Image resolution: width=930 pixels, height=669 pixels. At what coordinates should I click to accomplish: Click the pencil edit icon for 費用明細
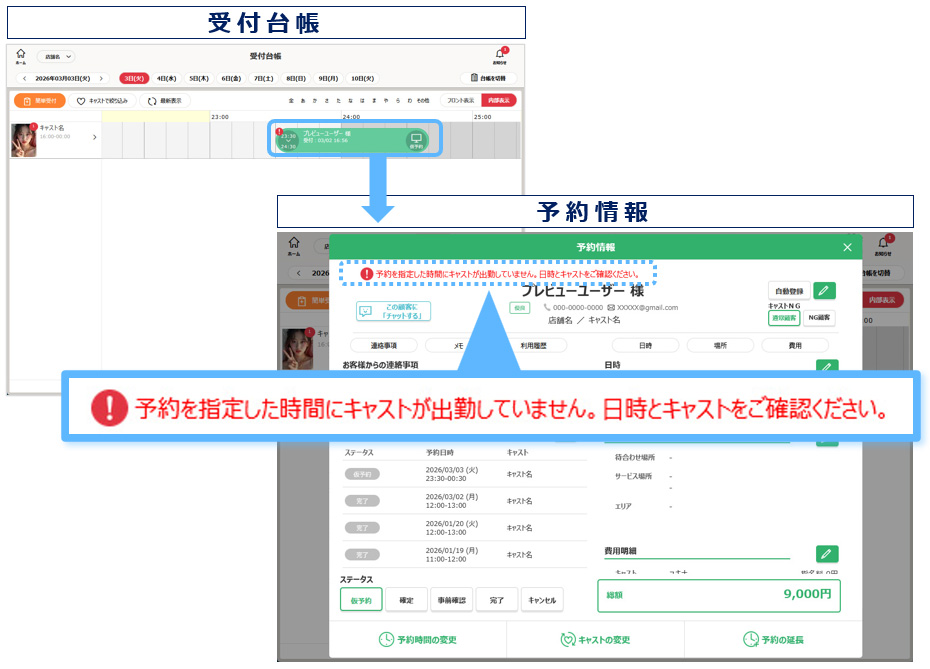coord(826,553)
